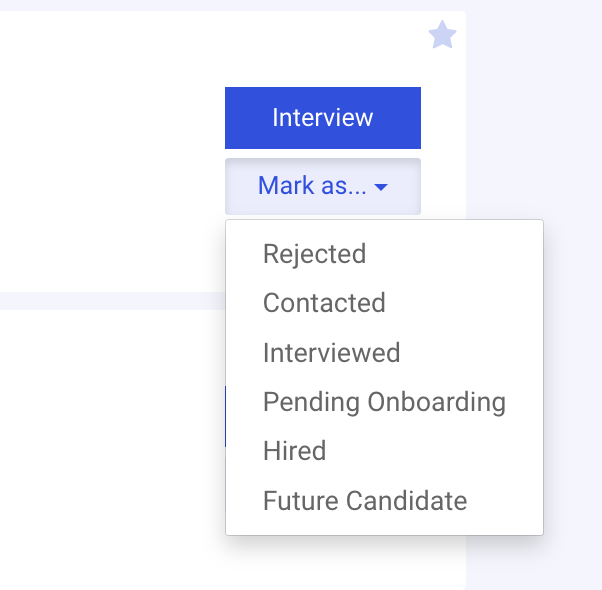Set the status to Hired
602x590 pixels.
[294, 451]
